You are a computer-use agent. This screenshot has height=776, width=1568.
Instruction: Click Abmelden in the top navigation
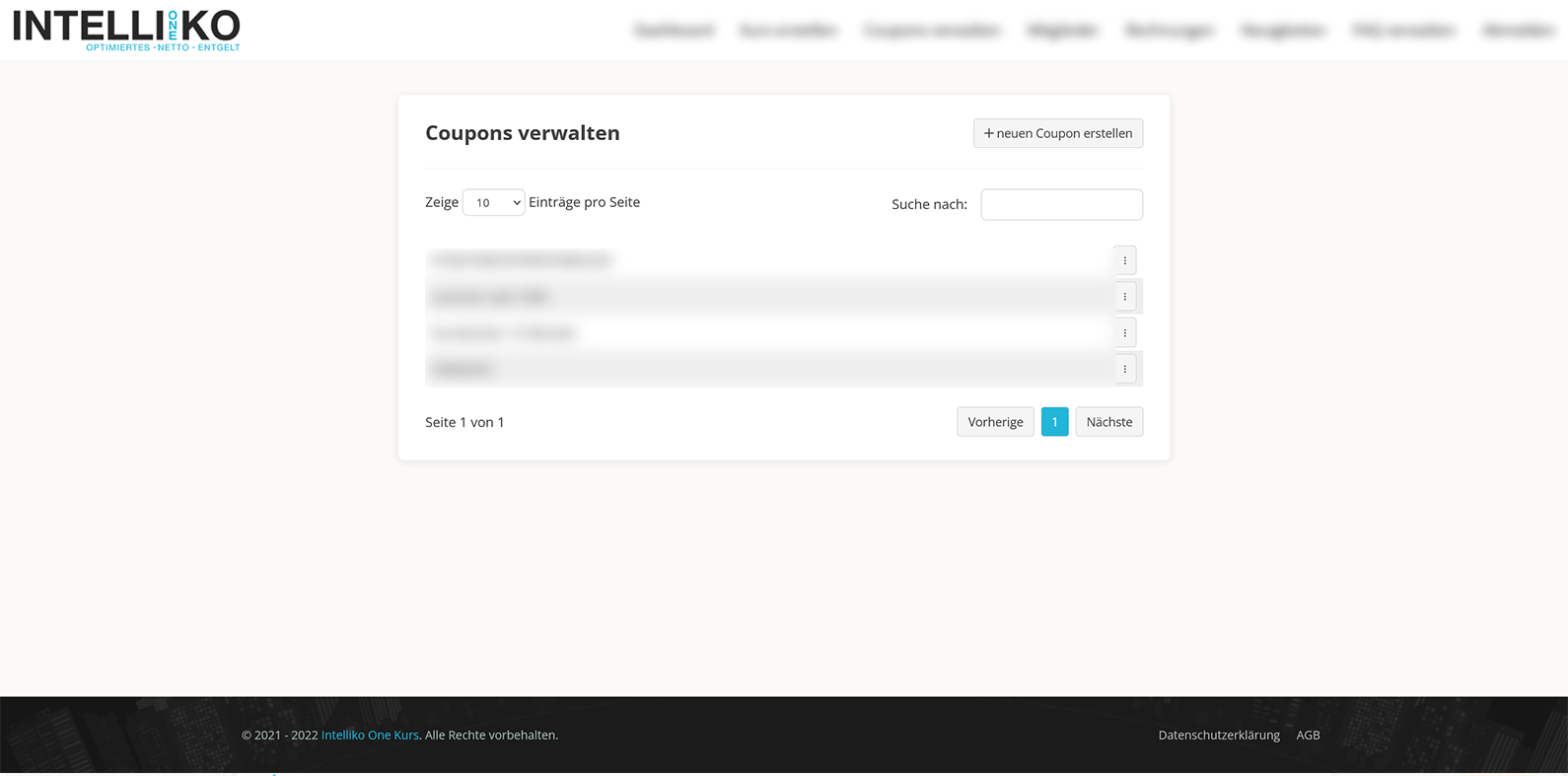(x=1518, y=31)
